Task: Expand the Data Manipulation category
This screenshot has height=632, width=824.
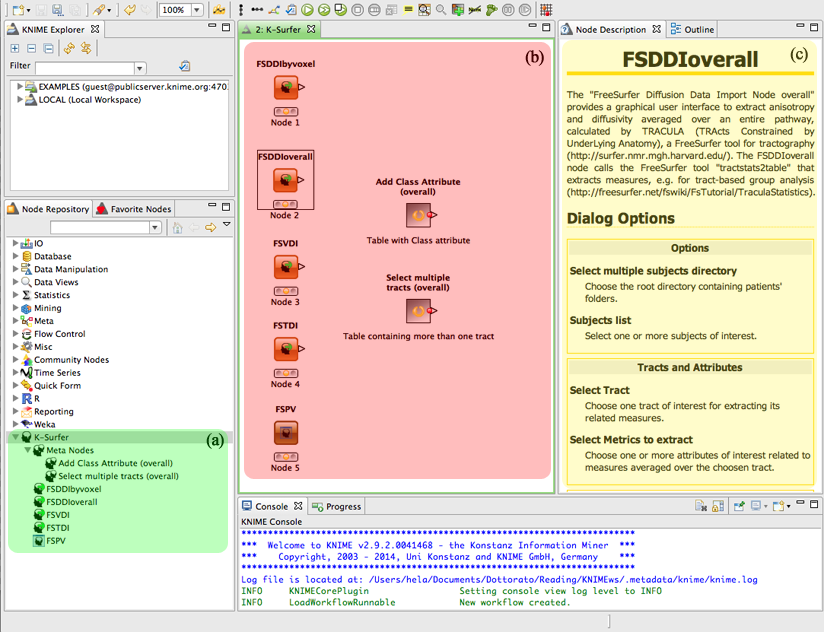Action: (x=16, y=269)
